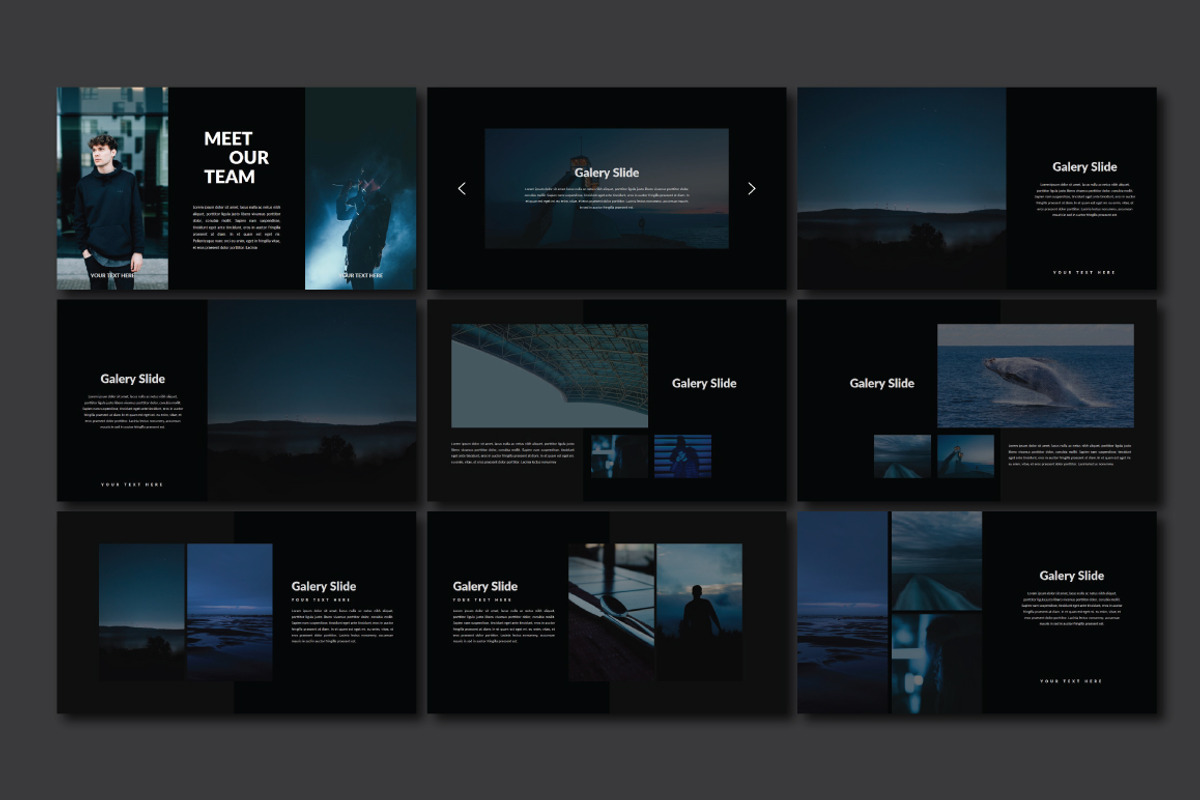Select the breaching whale photo
This screenshot has height=800, width=1200.
click(x=1036, y=376)
